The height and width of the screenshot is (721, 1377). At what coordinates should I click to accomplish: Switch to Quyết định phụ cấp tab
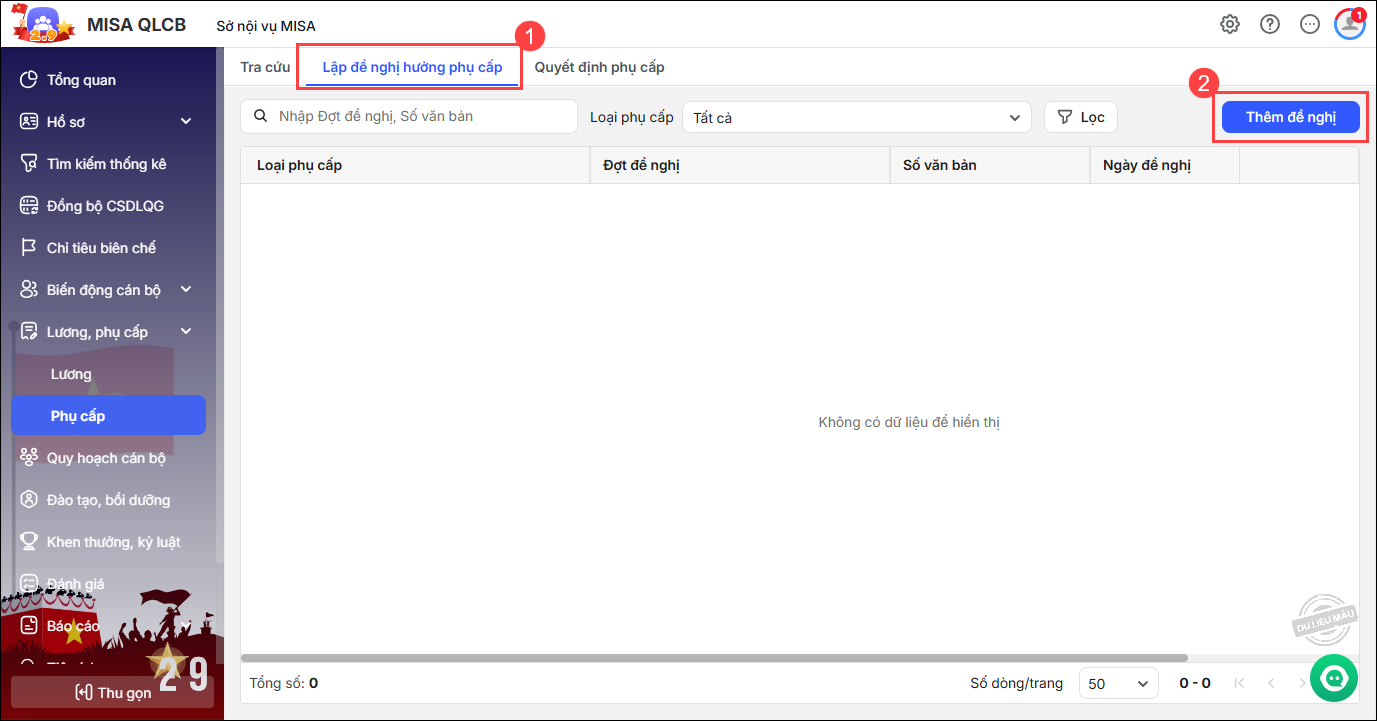click(x=599, y=68)
